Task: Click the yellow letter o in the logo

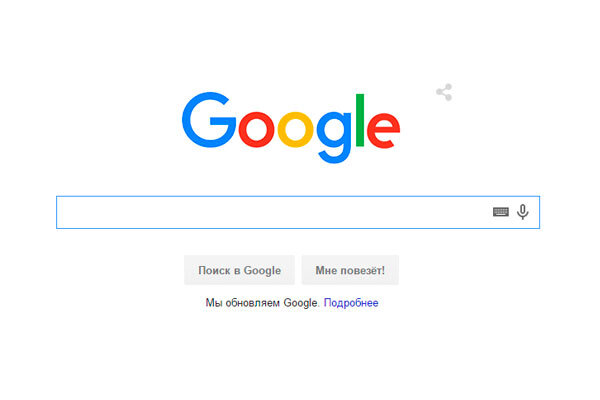Action: click(x=295, y=130)
